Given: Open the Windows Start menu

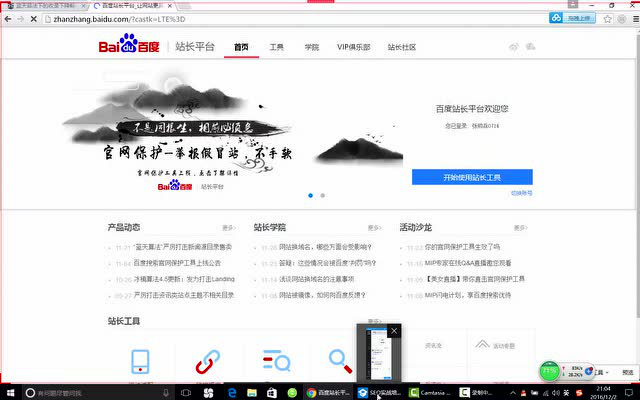Looking at the screenshot, I should pyautogui.click(x=10, y=393).
